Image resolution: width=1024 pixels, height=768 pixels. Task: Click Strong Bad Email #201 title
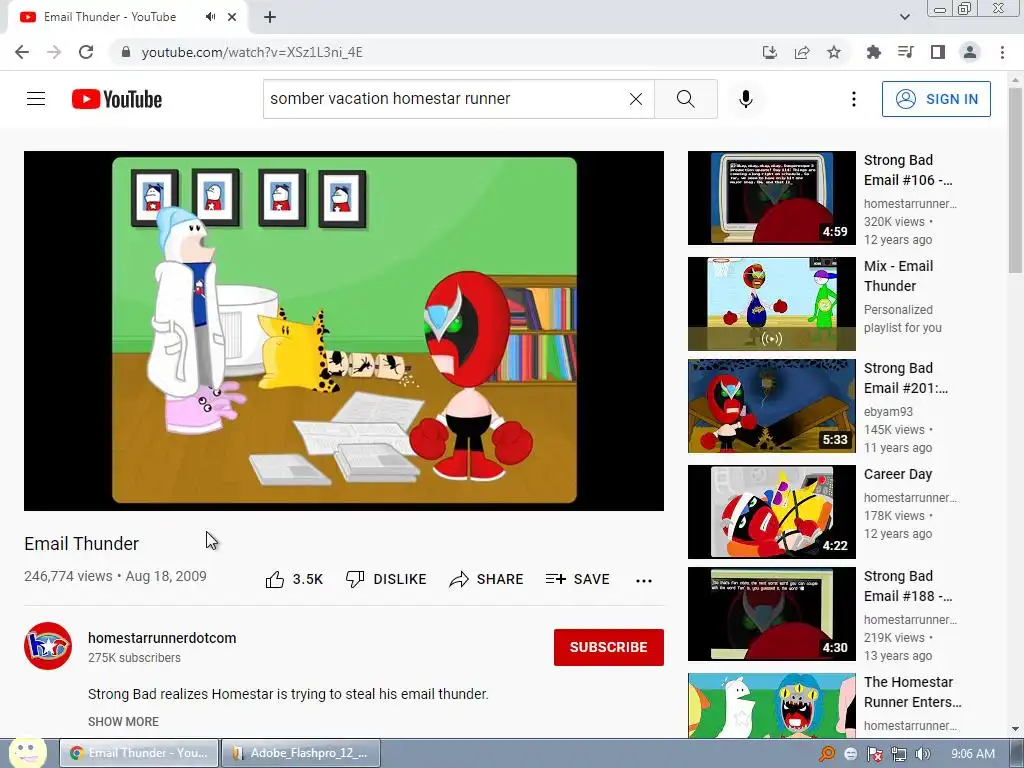coord(906,378)
